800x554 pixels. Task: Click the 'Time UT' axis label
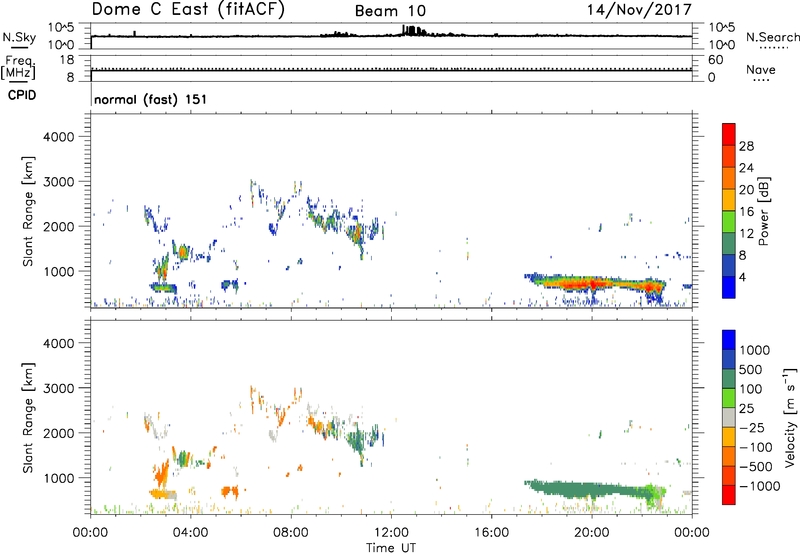pos(391,548)
